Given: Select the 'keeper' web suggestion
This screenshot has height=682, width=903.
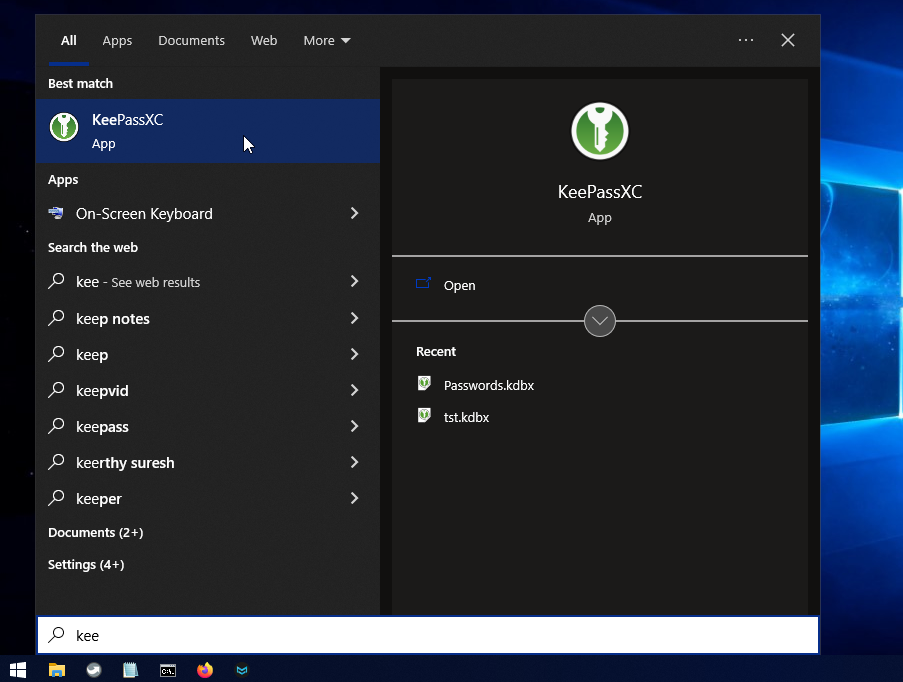Looking at the screenshot, I should (x=98, y=499).
